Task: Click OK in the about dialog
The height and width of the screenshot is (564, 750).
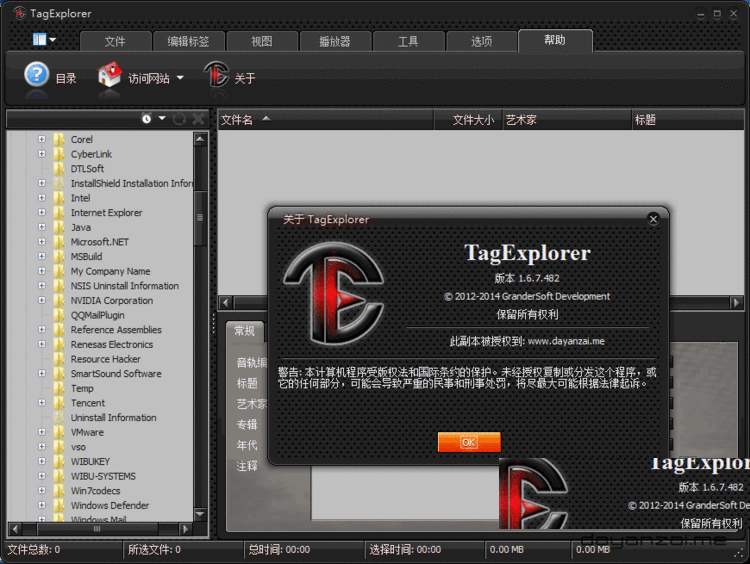Action: 469,442
